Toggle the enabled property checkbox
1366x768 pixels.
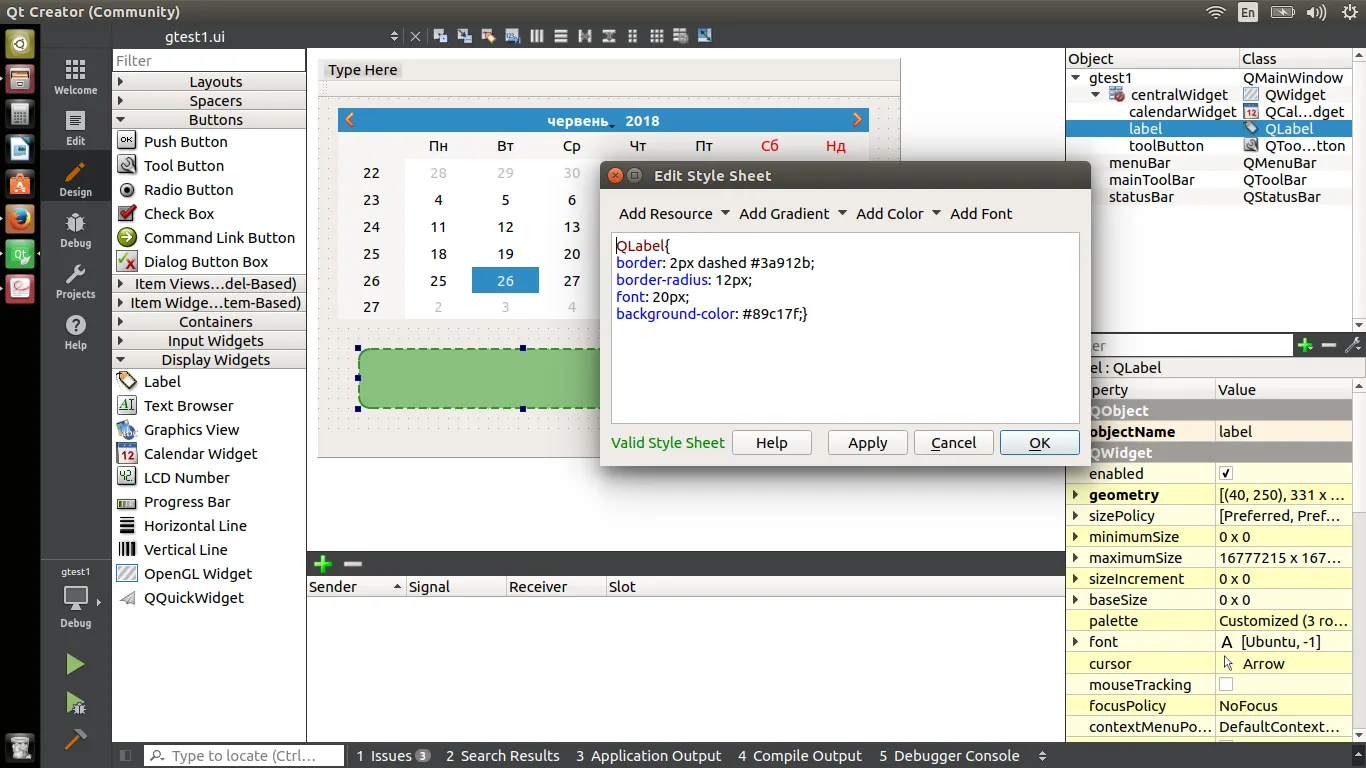click(x=1226, y=473)
